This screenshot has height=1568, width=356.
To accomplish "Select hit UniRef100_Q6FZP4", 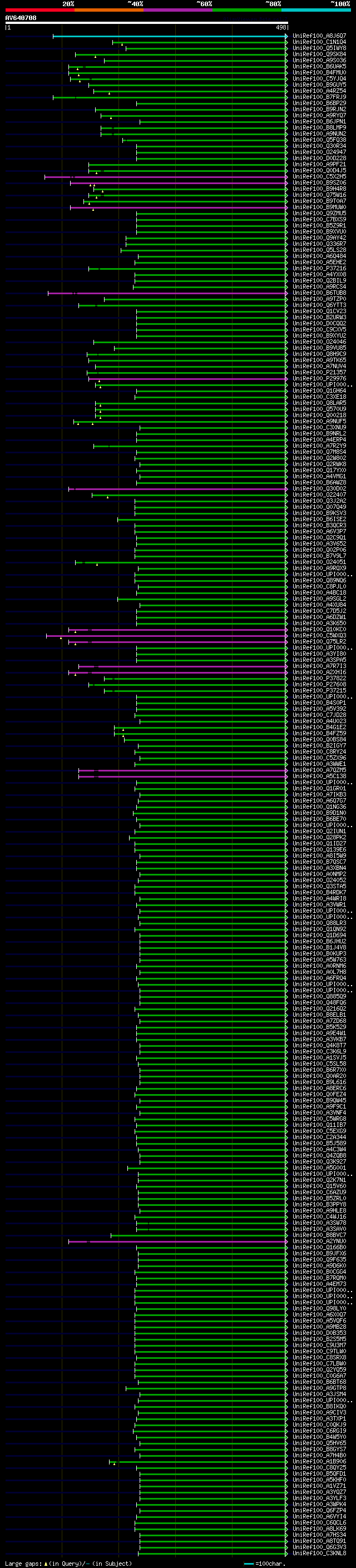I will [319, 1510].
